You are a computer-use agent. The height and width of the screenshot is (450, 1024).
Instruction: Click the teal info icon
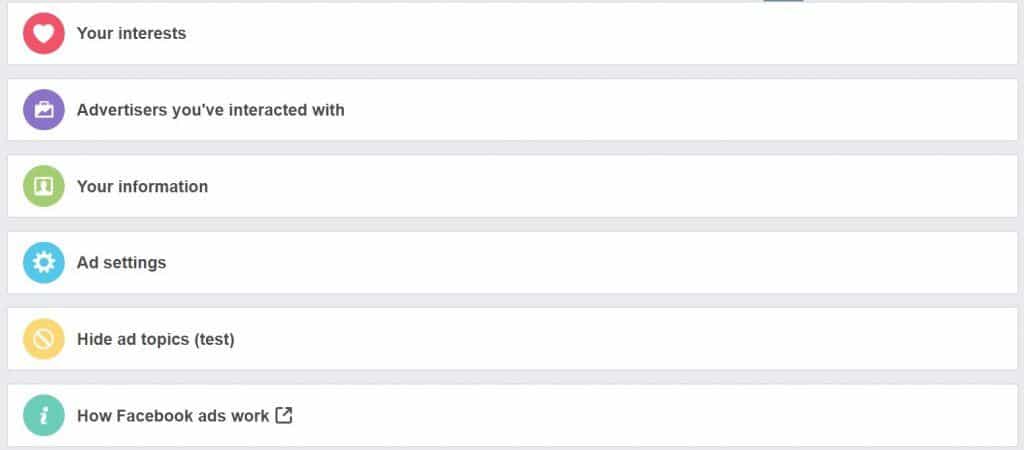tap(44, 415)
